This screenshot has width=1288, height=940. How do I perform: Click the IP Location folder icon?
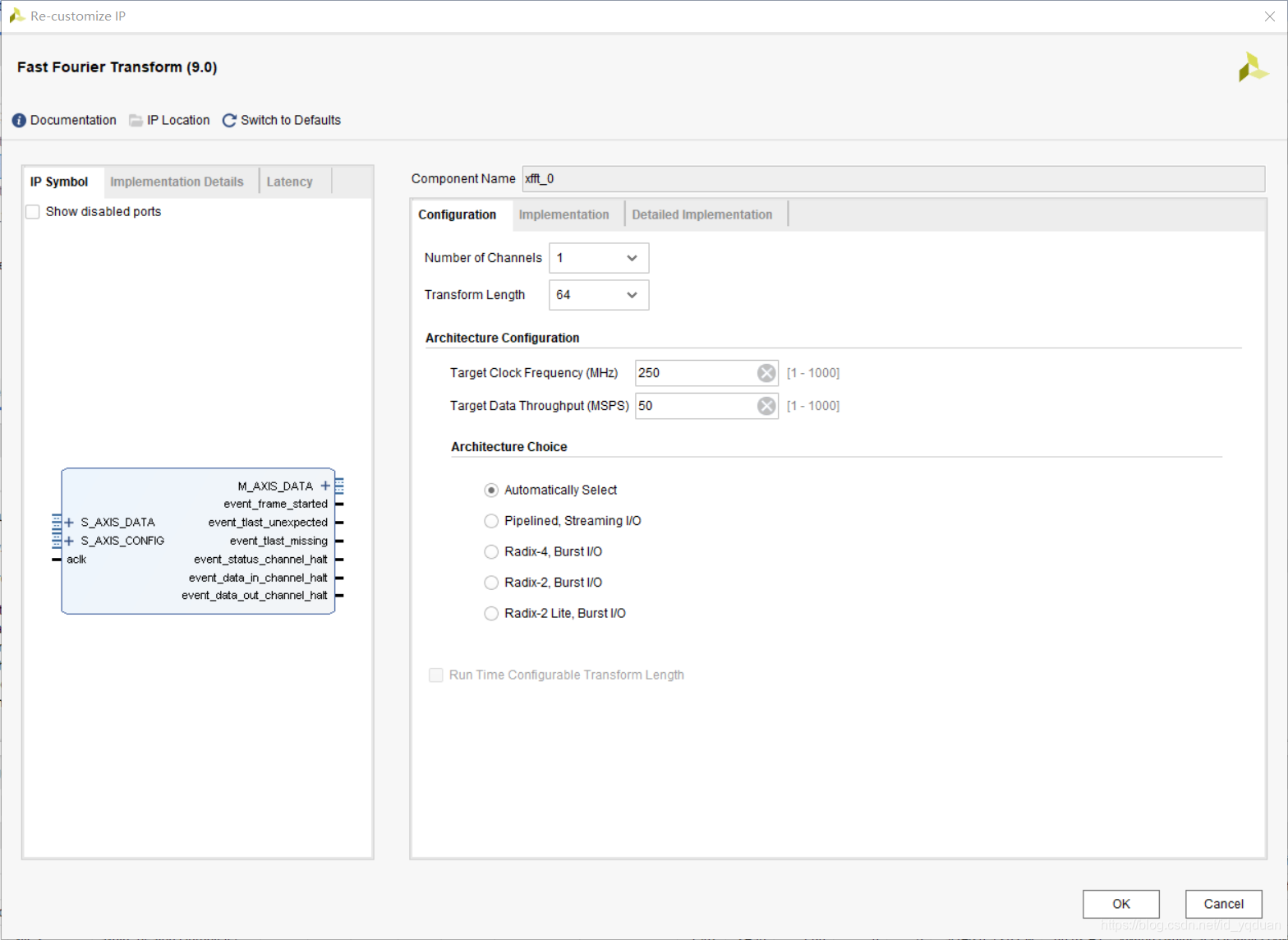136,121
